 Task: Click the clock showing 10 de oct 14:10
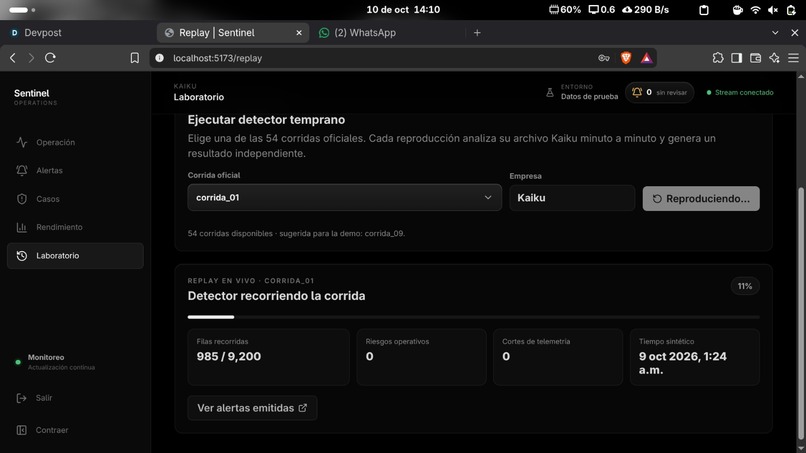coord(403,10)
